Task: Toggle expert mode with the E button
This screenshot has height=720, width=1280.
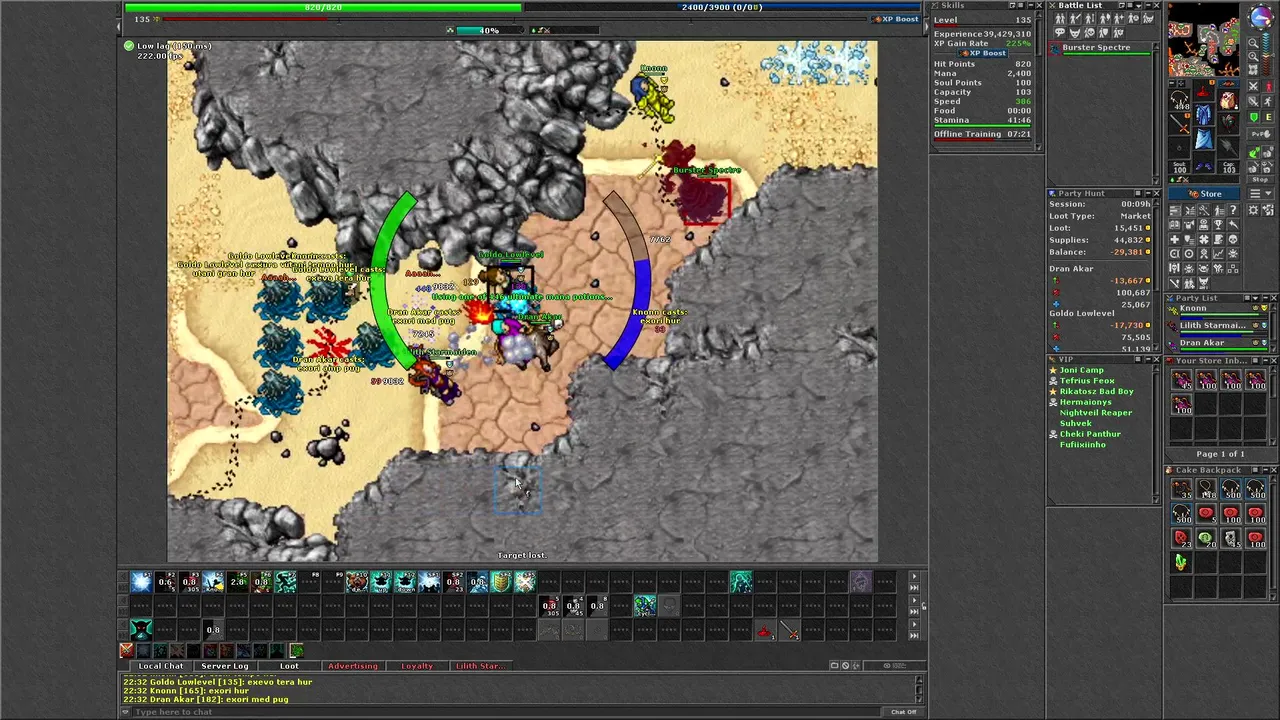Action: 1268,117
